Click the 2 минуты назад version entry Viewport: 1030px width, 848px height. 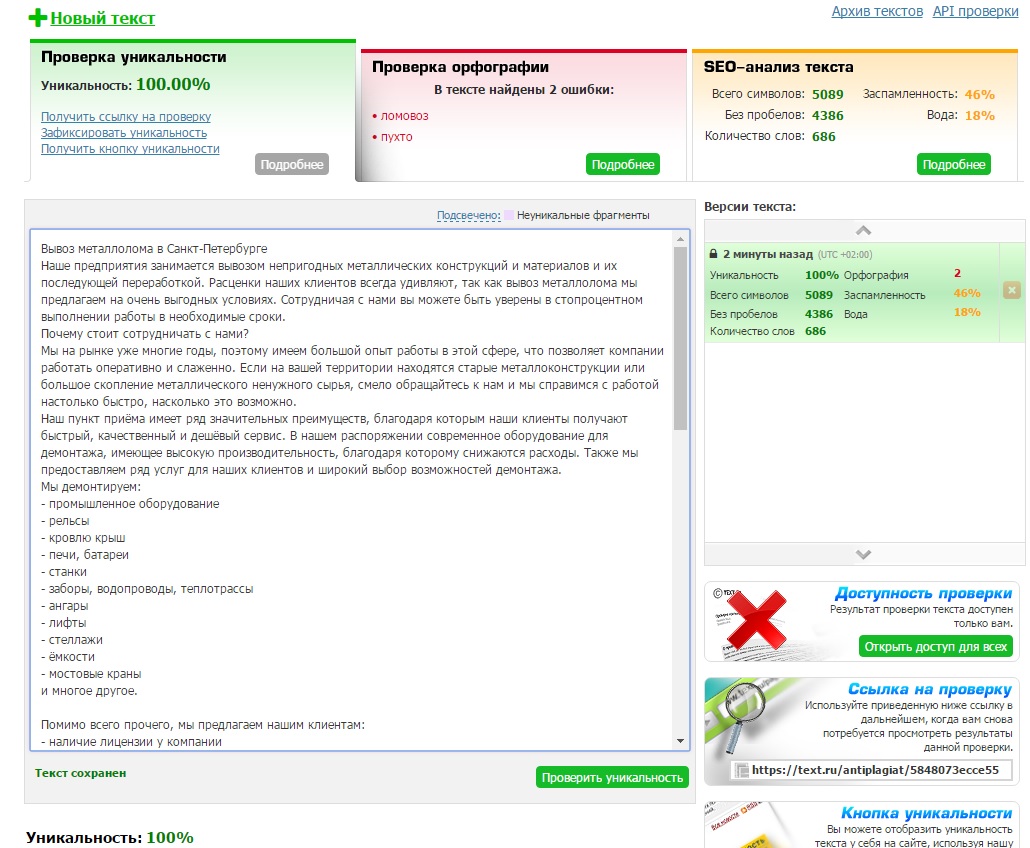click(x=851, y=292)
